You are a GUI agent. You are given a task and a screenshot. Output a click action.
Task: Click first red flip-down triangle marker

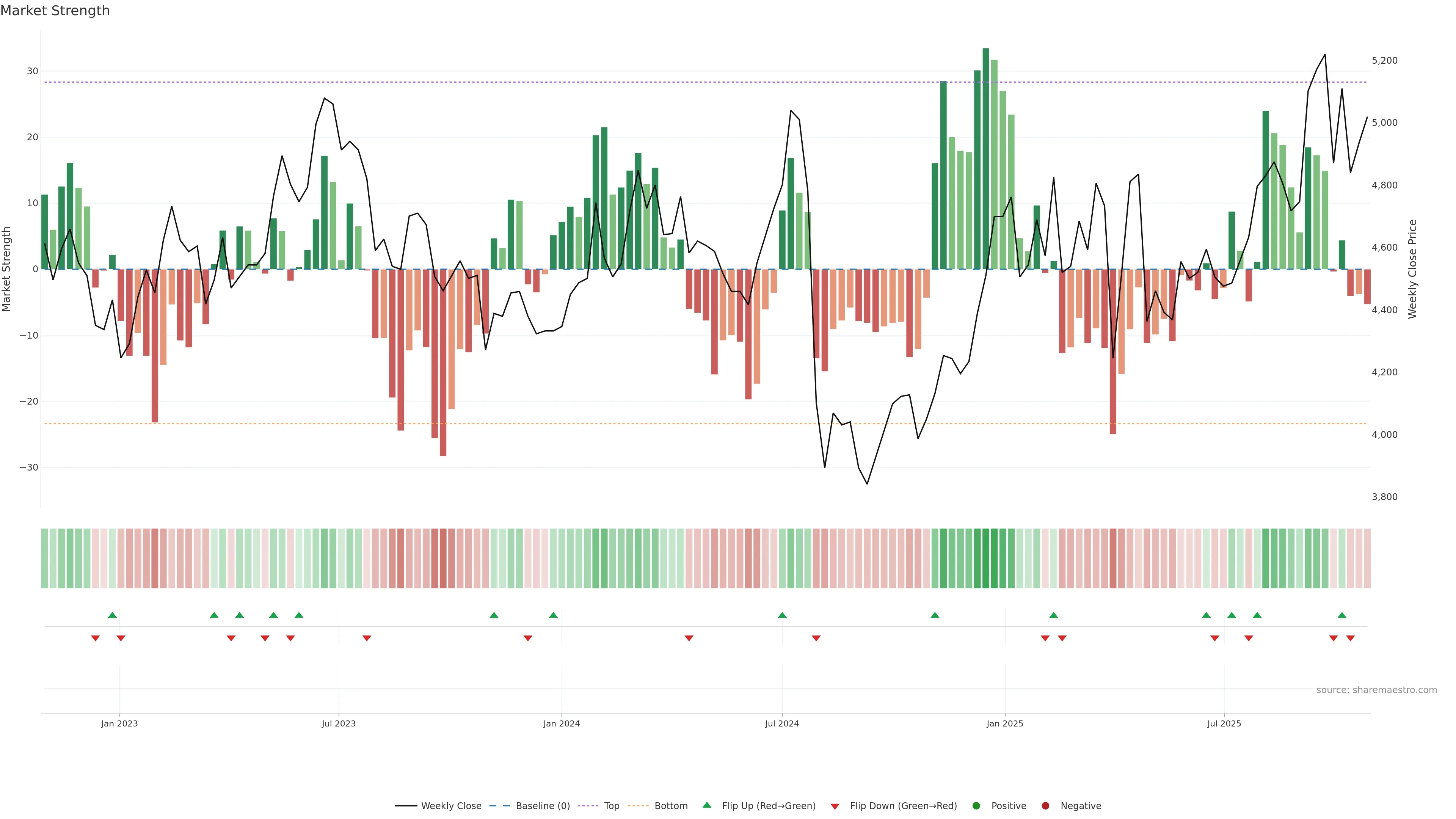(x=96, y=638)
